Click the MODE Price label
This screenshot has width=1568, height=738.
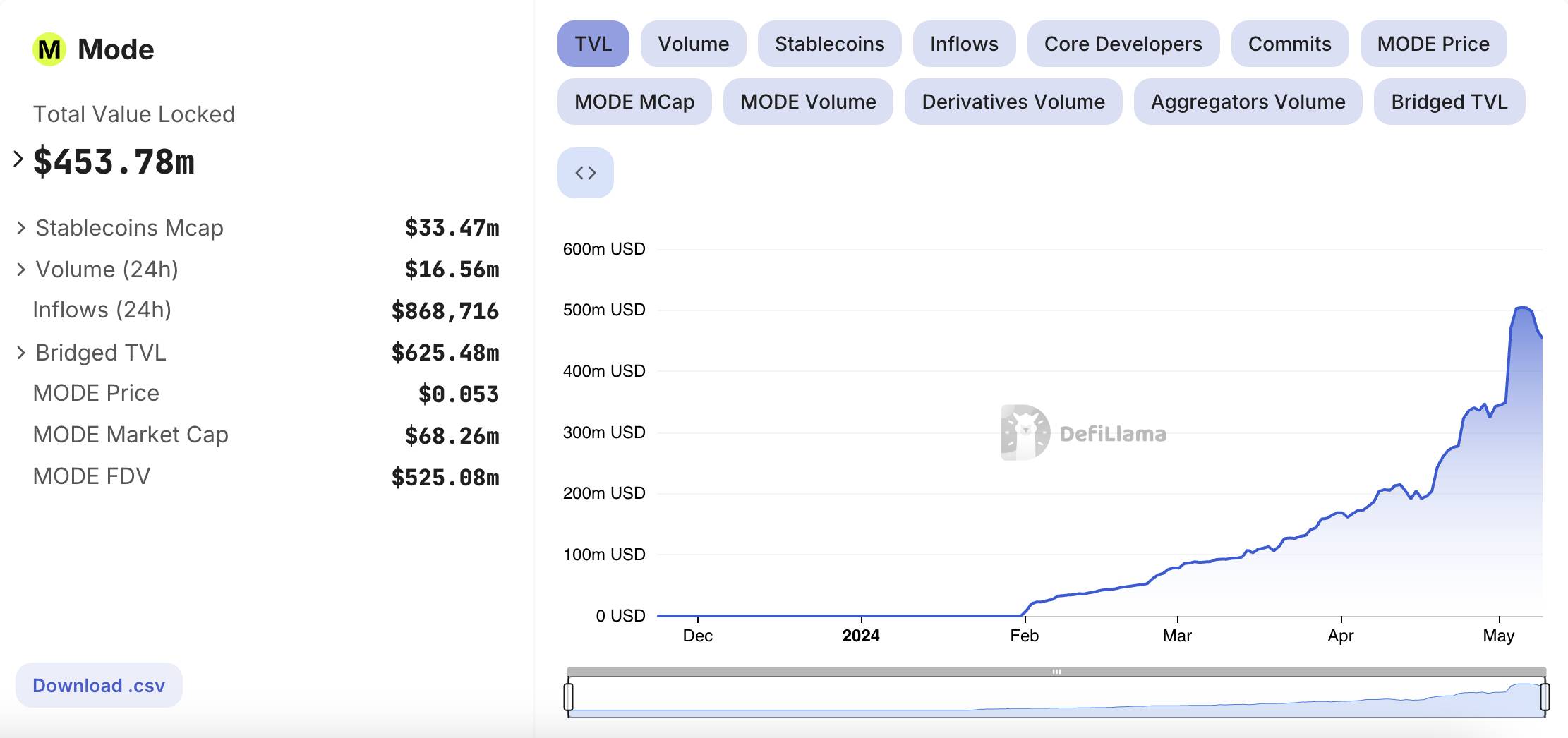(x=96, y=393)
